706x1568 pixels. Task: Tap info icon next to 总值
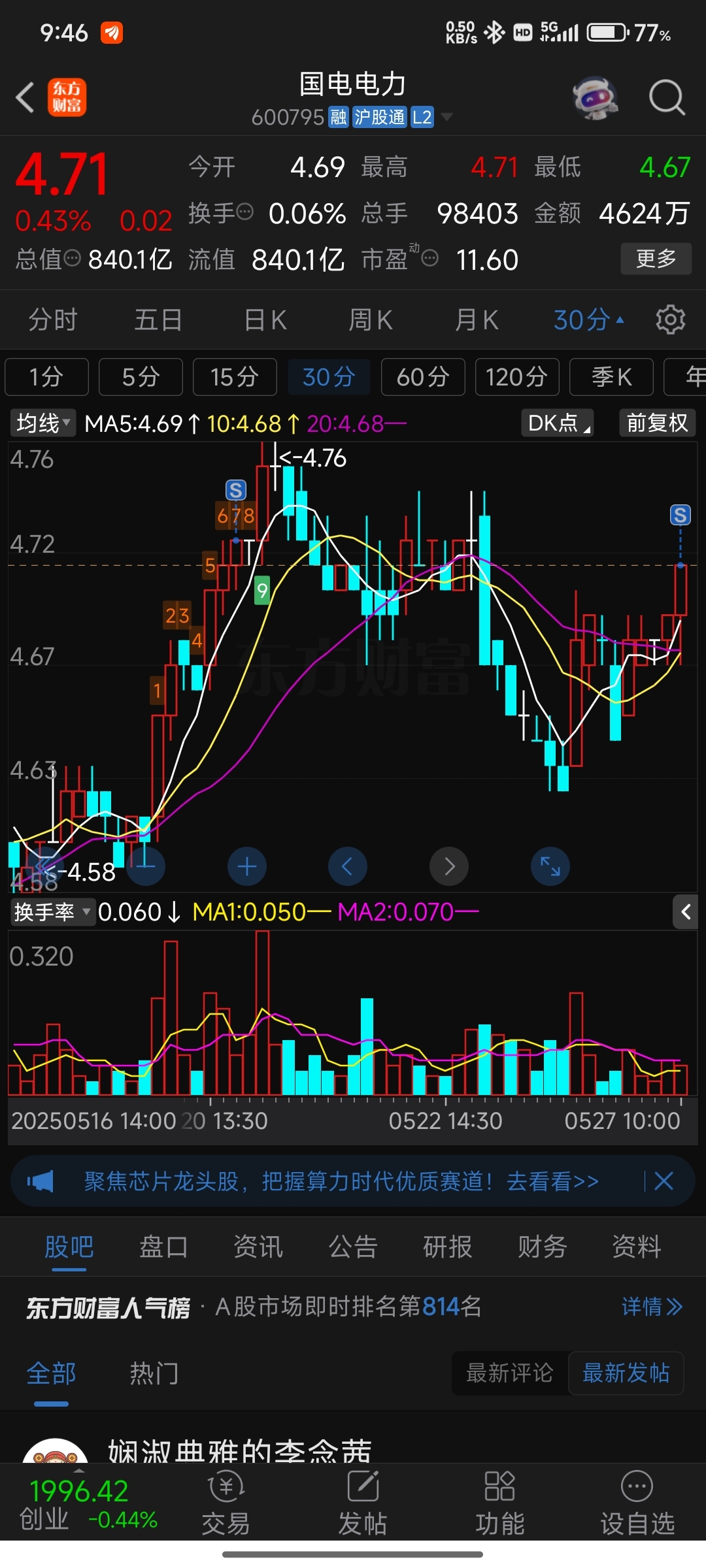pyautogui.click(x=72, y=259)
